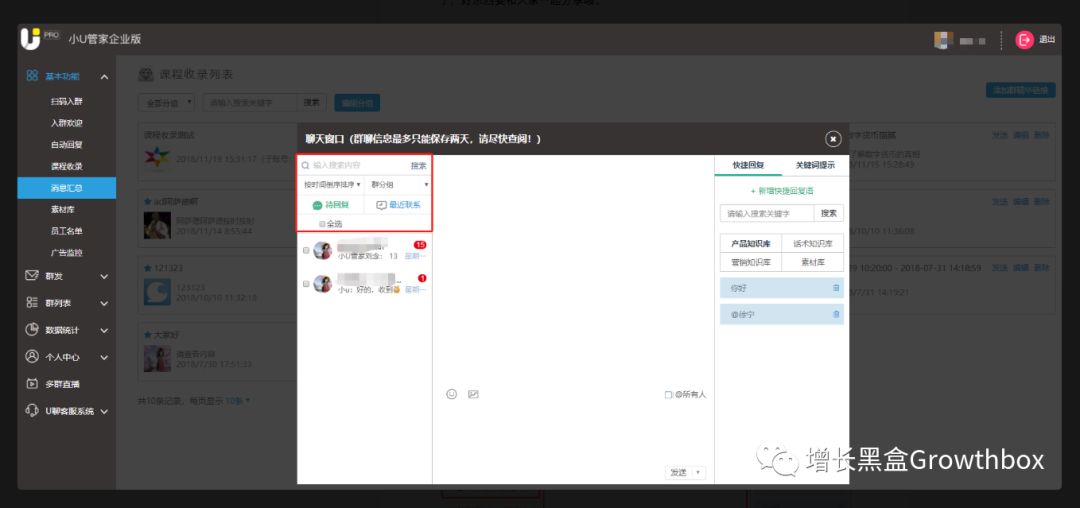Viewport: 1080px width, 508px height.
Task: Open the emoji picker smiley icon
Action: (x=452, y=394)
